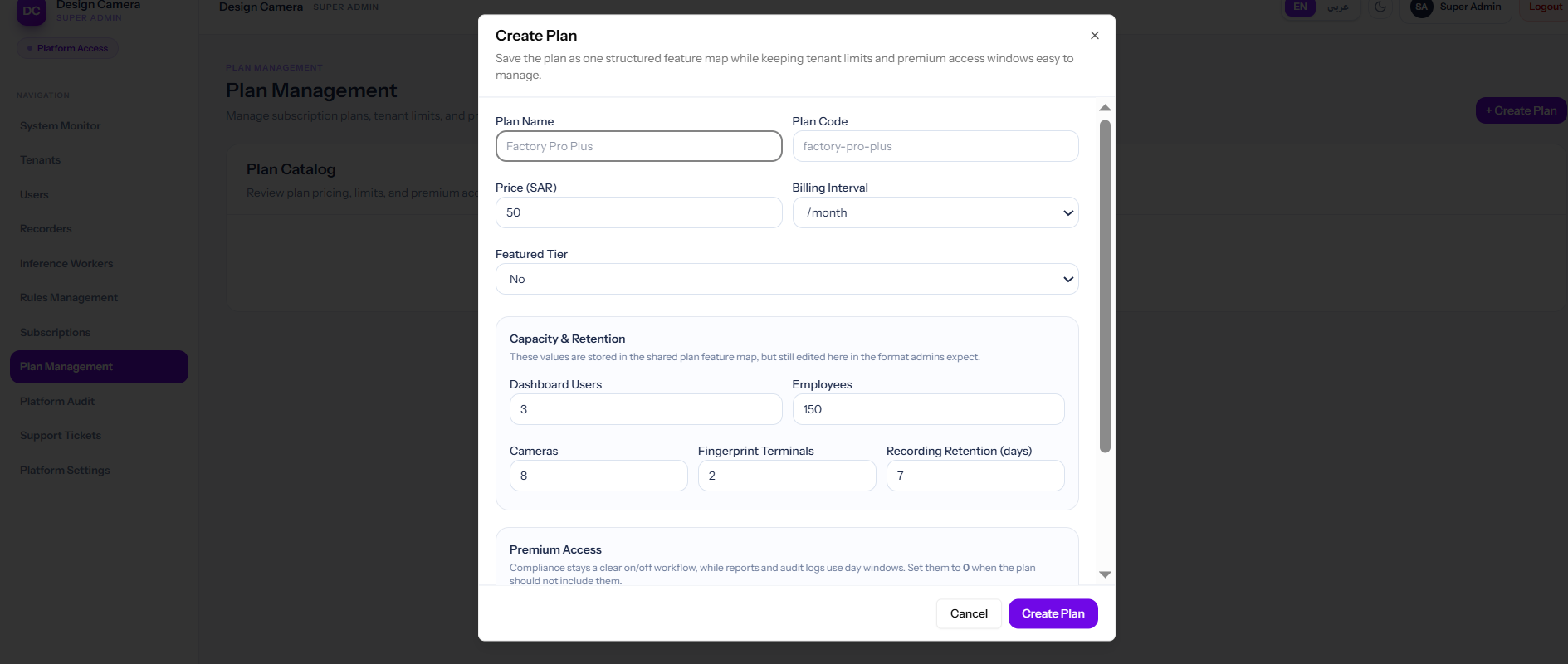This screenshot has height=664, width=1568.
Task: Click the DC logo icon
Action: coord(32,11)
